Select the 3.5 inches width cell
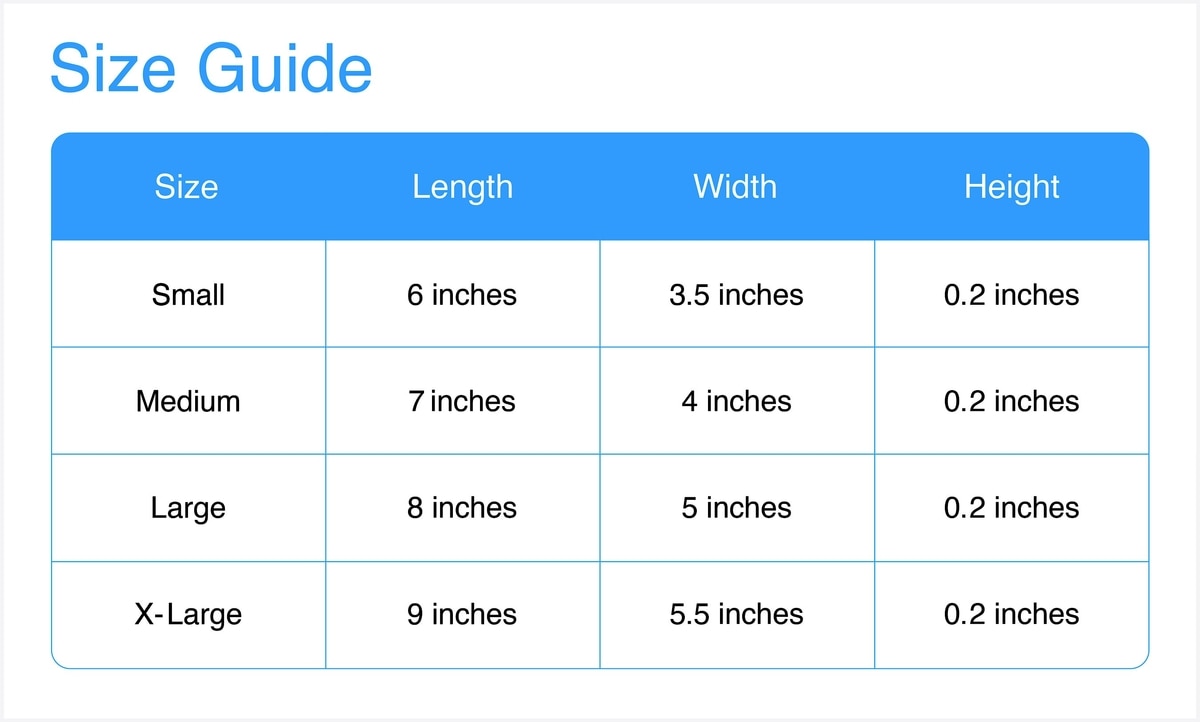 (736, 295)
